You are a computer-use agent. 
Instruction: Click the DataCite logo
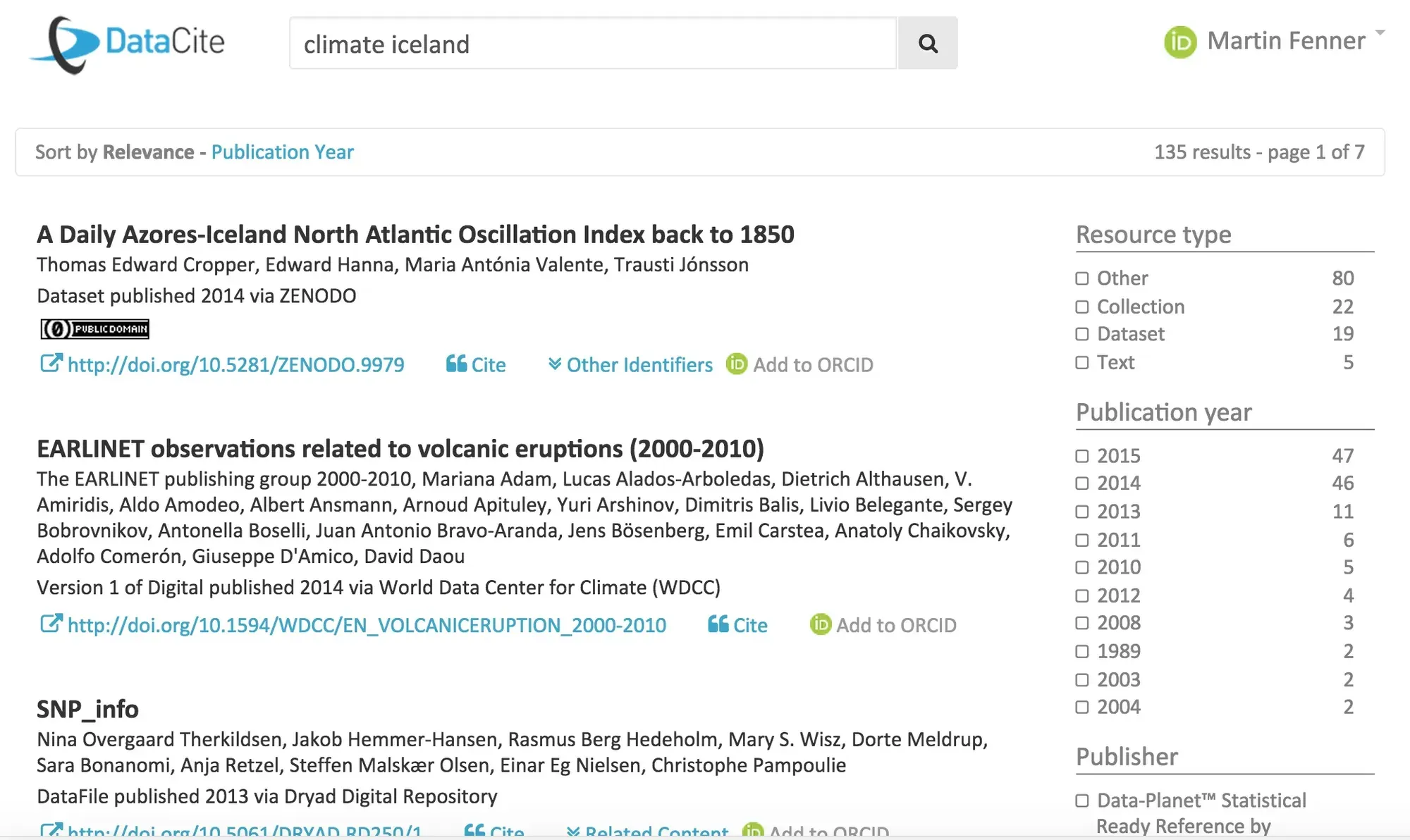pyautogui.click(x=128, y=44)
